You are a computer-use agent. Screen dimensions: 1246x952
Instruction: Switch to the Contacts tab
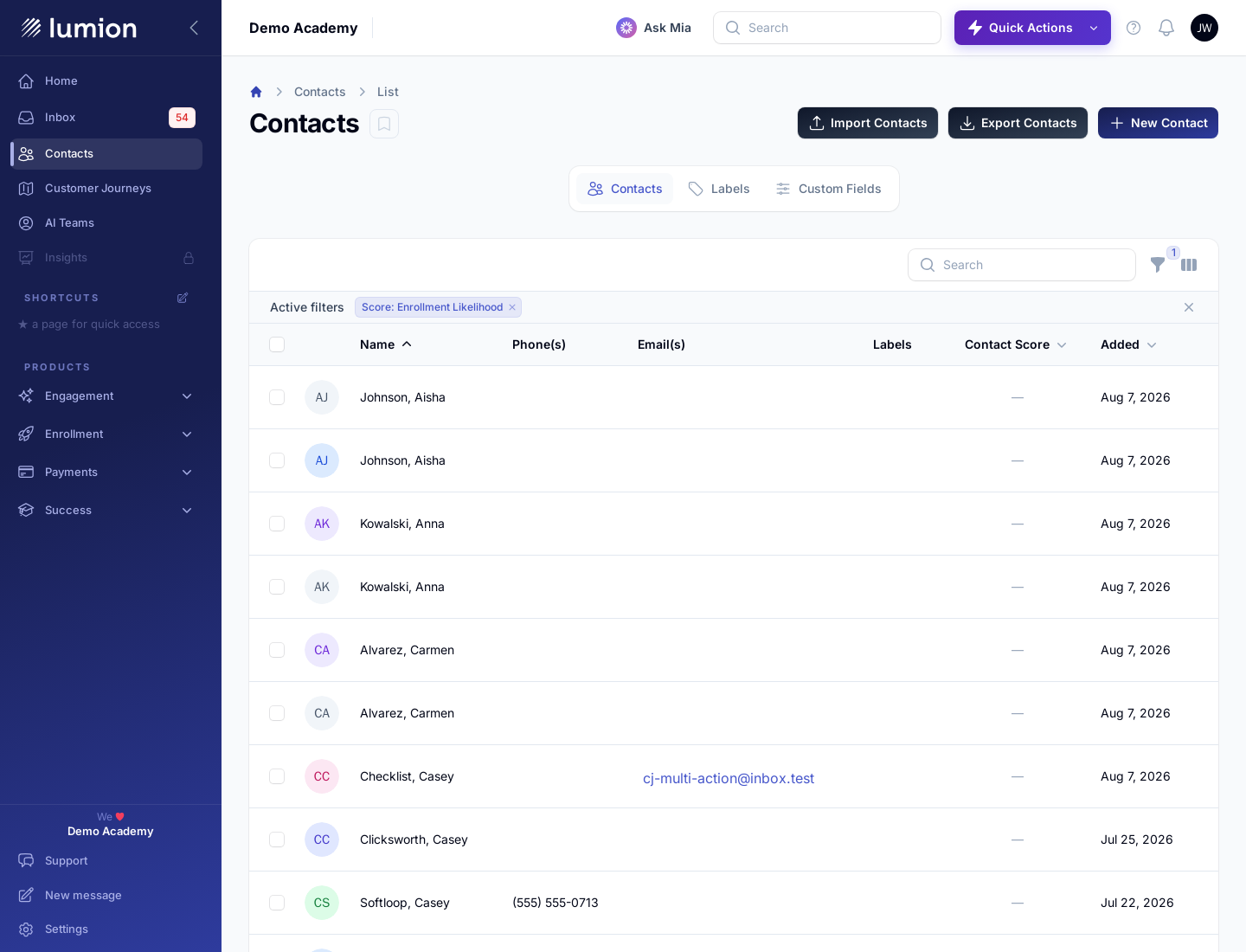pyautogui.click(x=625, y=189)
